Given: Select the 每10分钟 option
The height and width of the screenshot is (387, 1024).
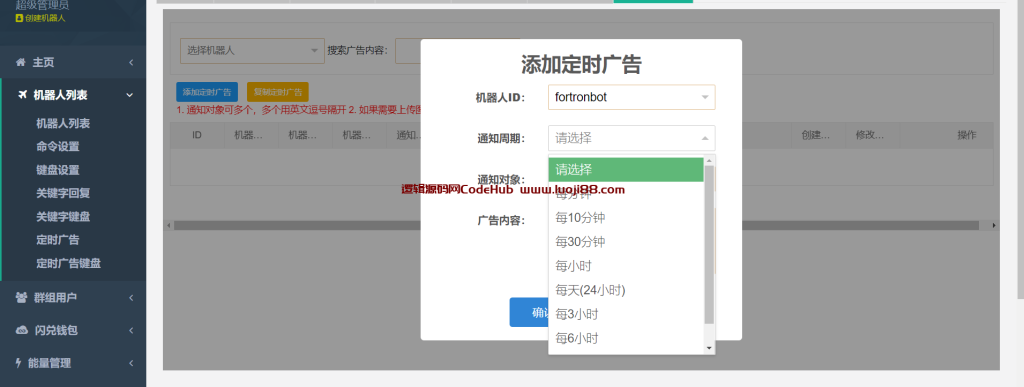Looking at the screenshot, I should pyautogui.click(x=626, y=217).
